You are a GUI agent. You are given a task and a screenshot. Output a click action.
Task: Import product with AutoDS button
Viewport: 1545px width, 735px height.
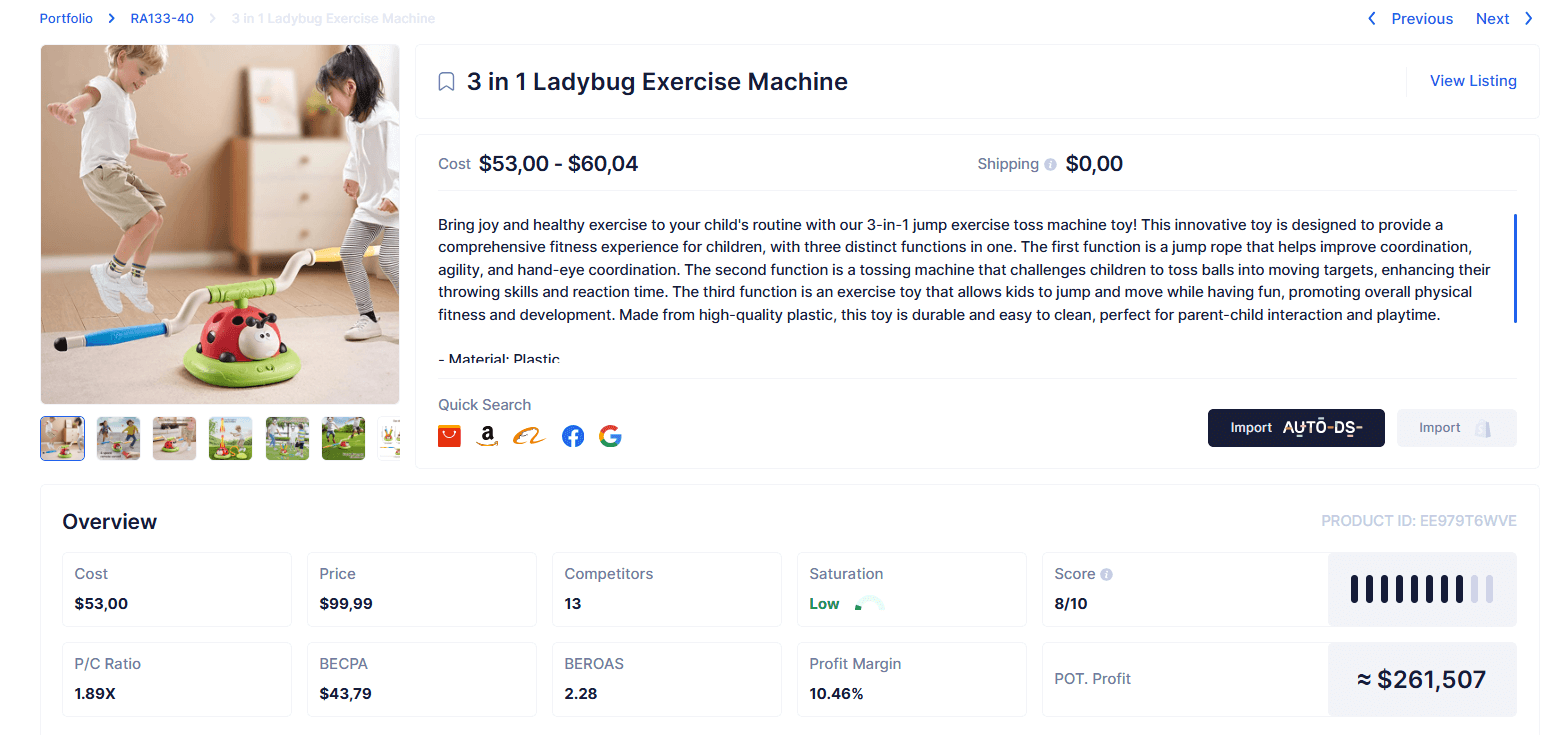[1296, 428]
